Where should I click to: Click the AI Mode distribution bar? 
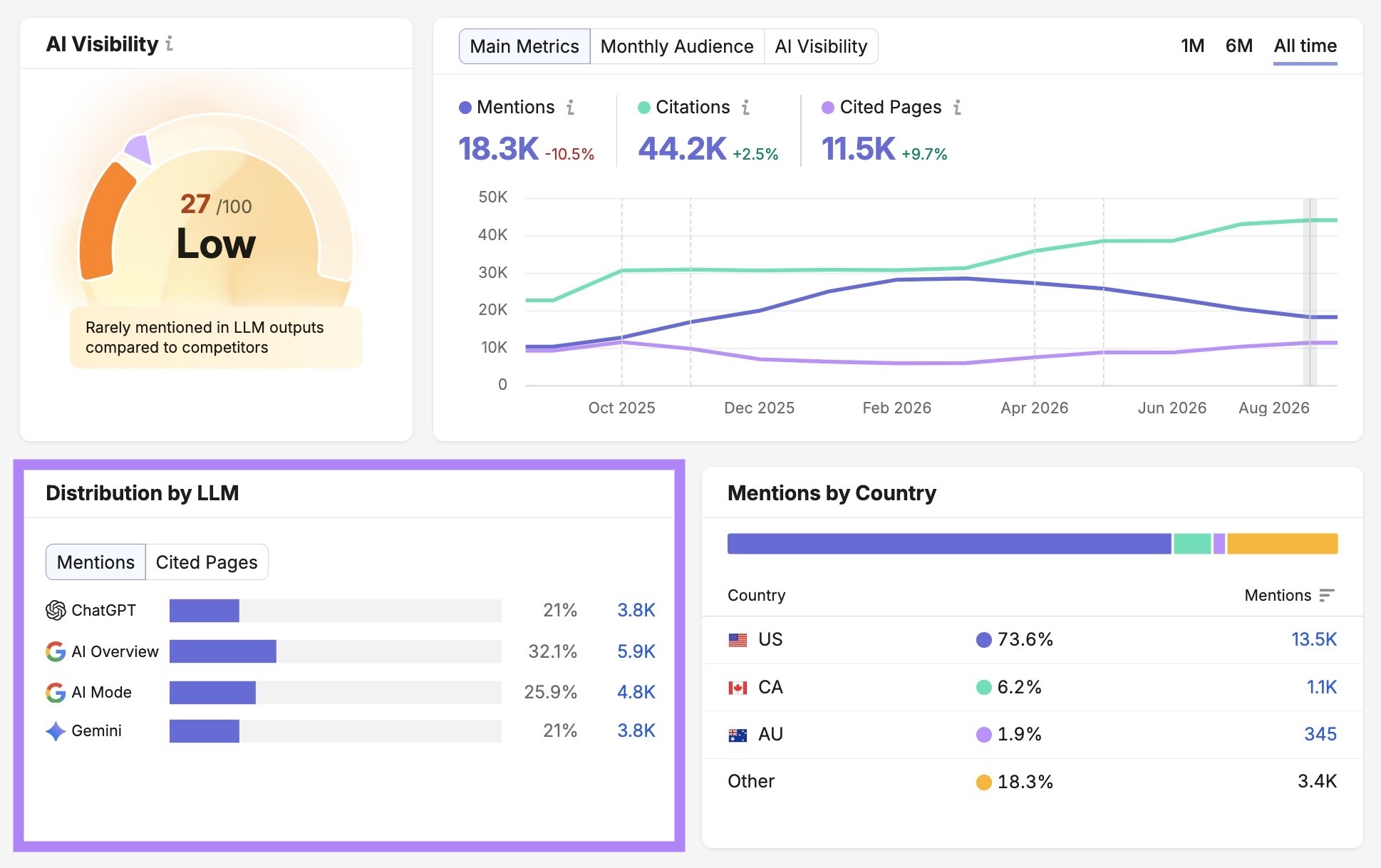click(x=336, y=692)
